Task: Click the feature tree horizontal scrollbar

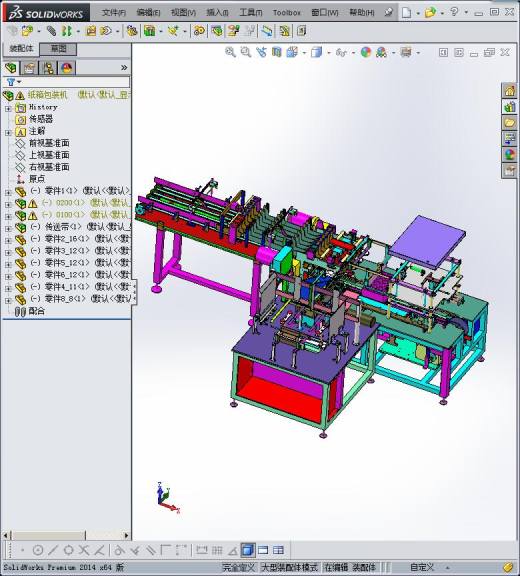Action: point(66,535)
